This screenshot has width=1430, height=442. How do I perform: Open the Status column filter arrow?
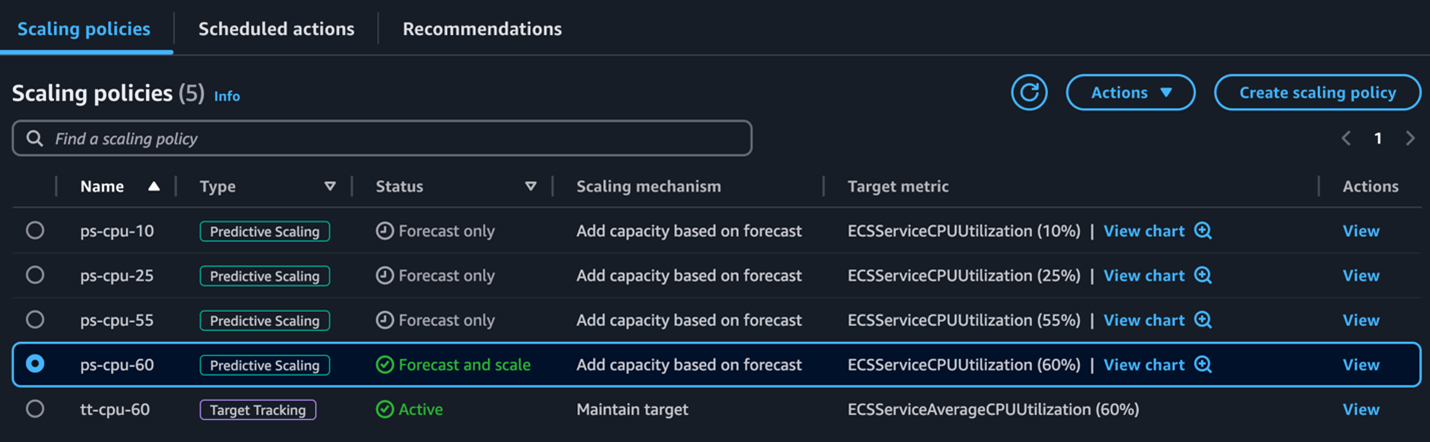point(531,187)
